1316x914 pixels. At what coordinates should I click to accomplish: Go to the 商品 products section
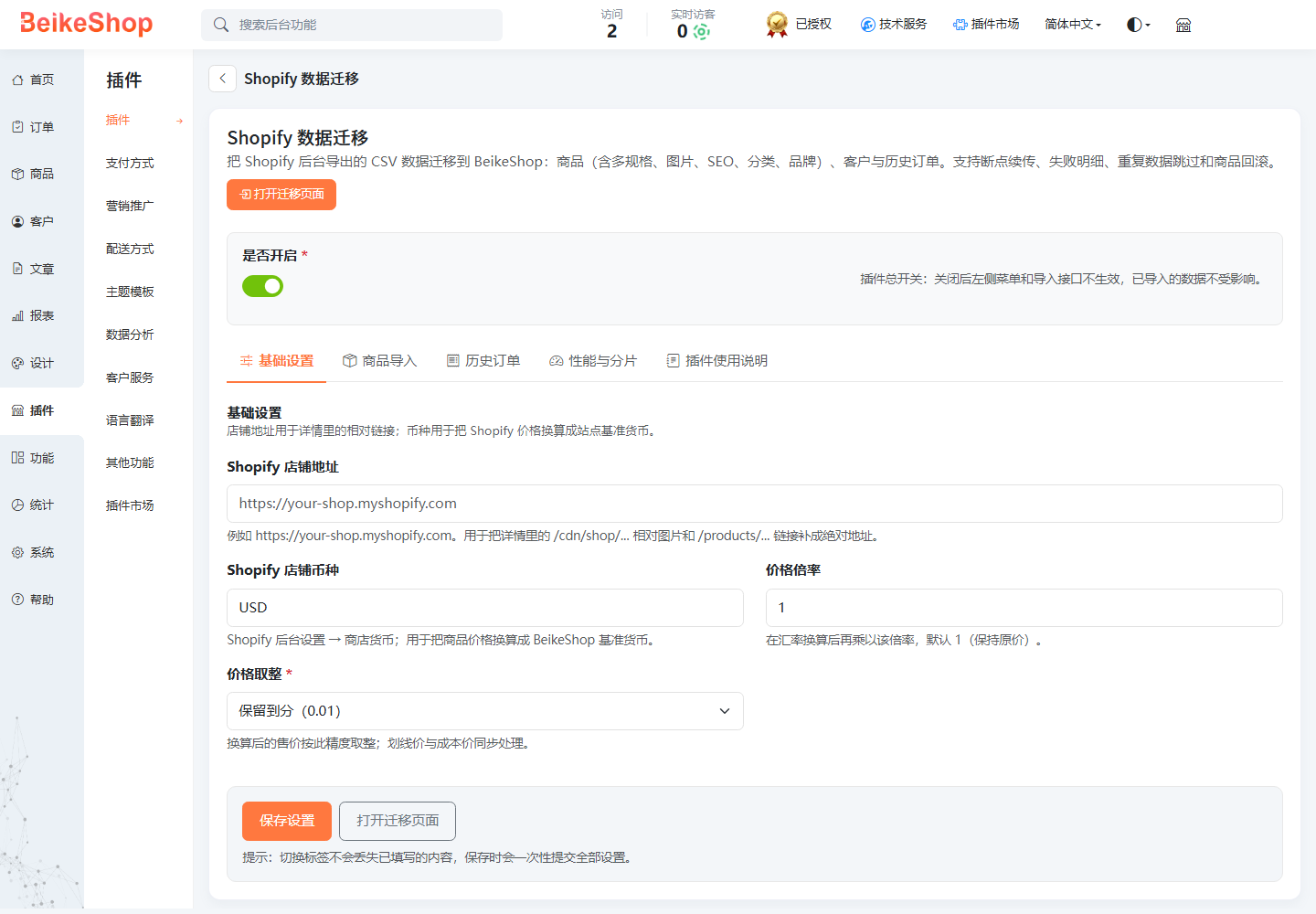coord(34,174)
